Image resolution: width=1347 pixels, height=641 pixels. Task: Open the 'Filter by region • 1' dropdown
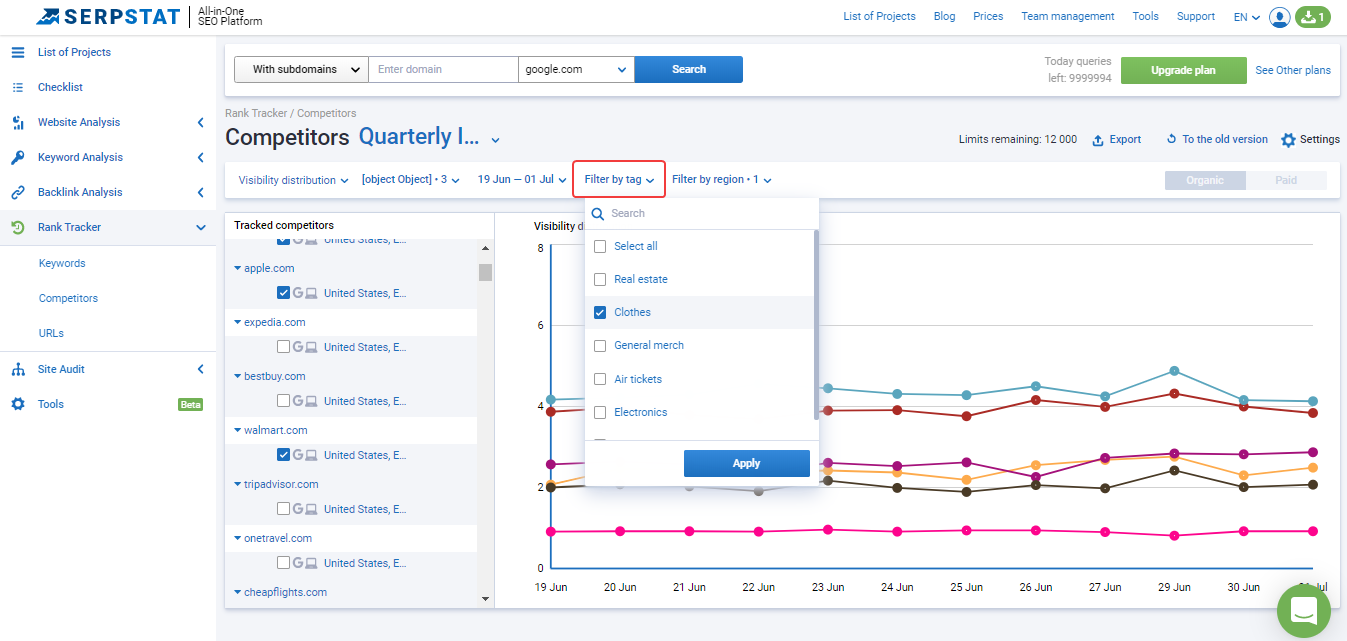pos(721,180)
